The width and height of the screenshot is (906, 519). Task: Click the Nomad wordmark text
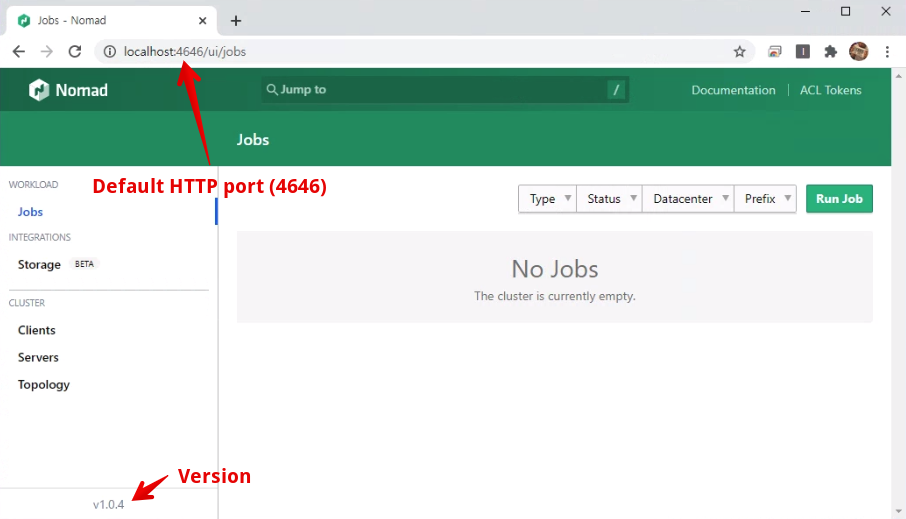(x=81, y=90)
